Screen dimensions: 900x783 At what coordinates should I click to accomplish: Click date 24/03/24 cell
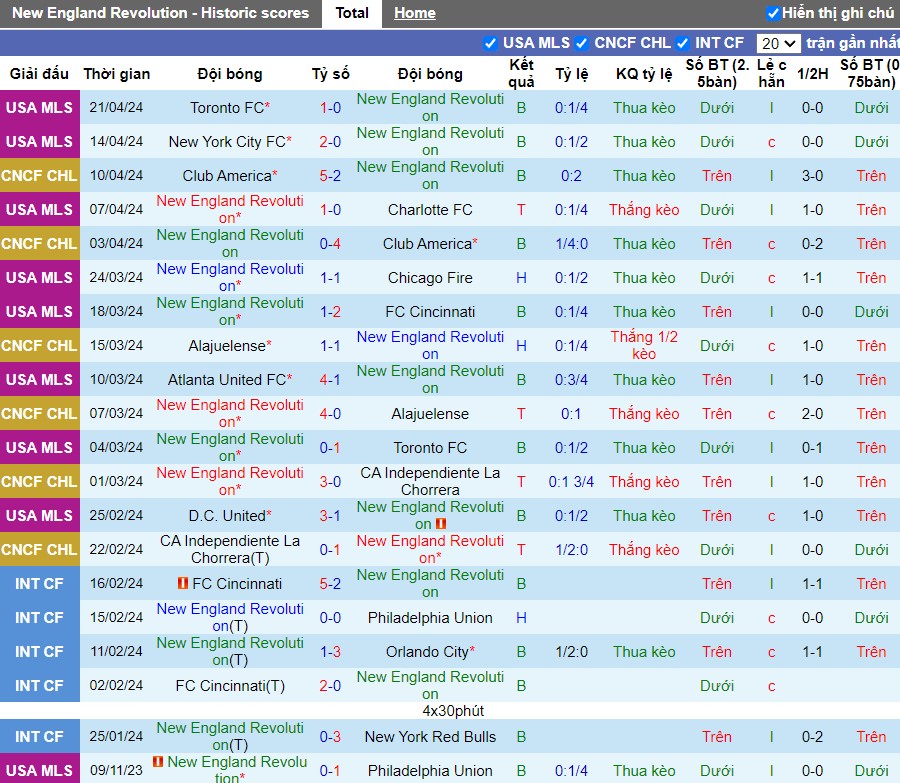point(116,277)
